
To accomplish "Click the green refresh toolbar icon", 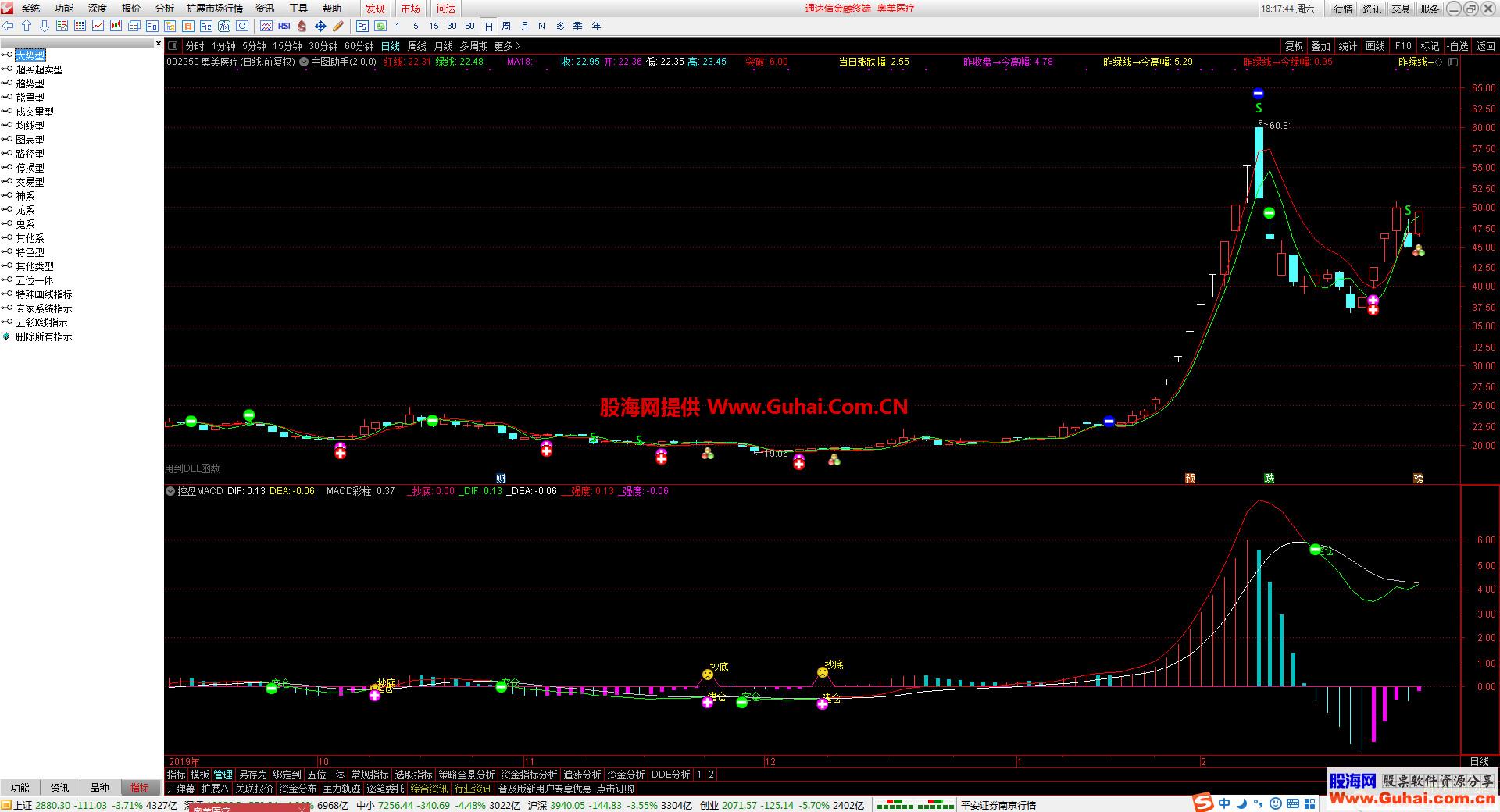I will [x=380, y=26].
